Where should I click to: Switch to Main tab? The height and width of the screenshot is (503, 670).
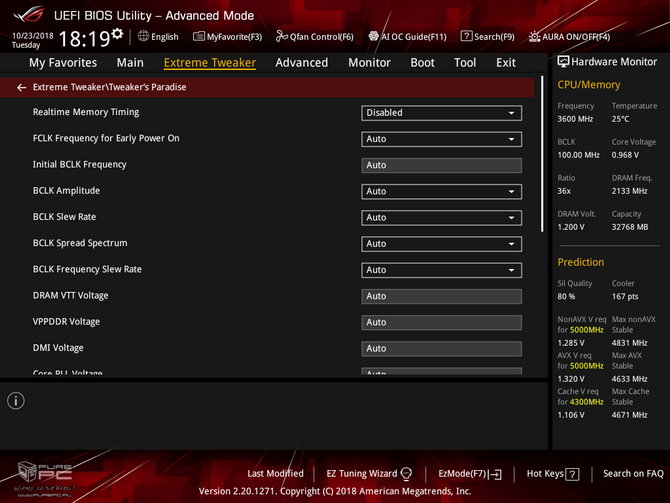[130, 63]
